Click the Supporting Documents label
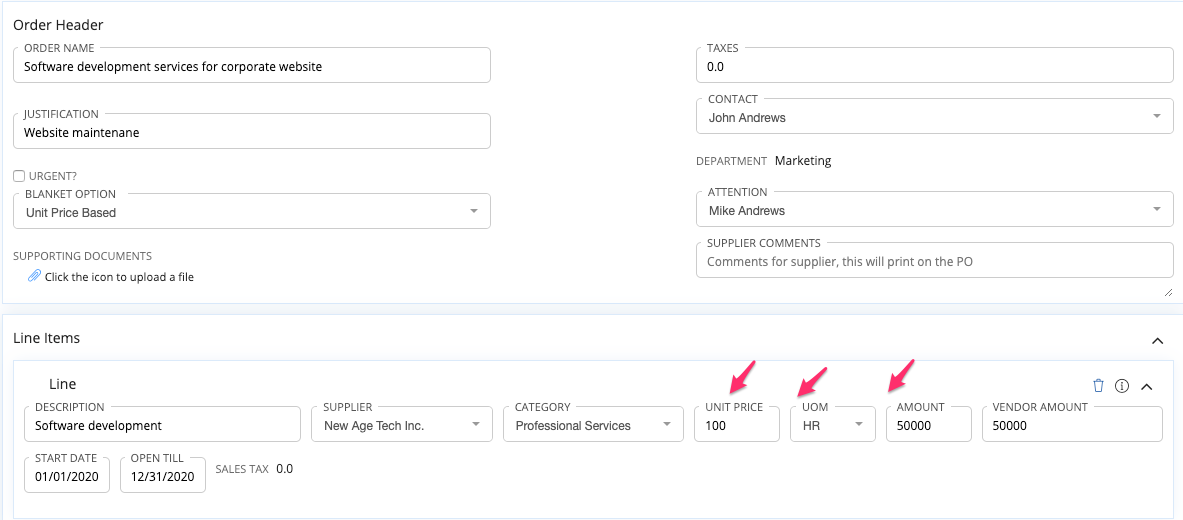Viewport: 1183px width, 520px height. (83, 256)
